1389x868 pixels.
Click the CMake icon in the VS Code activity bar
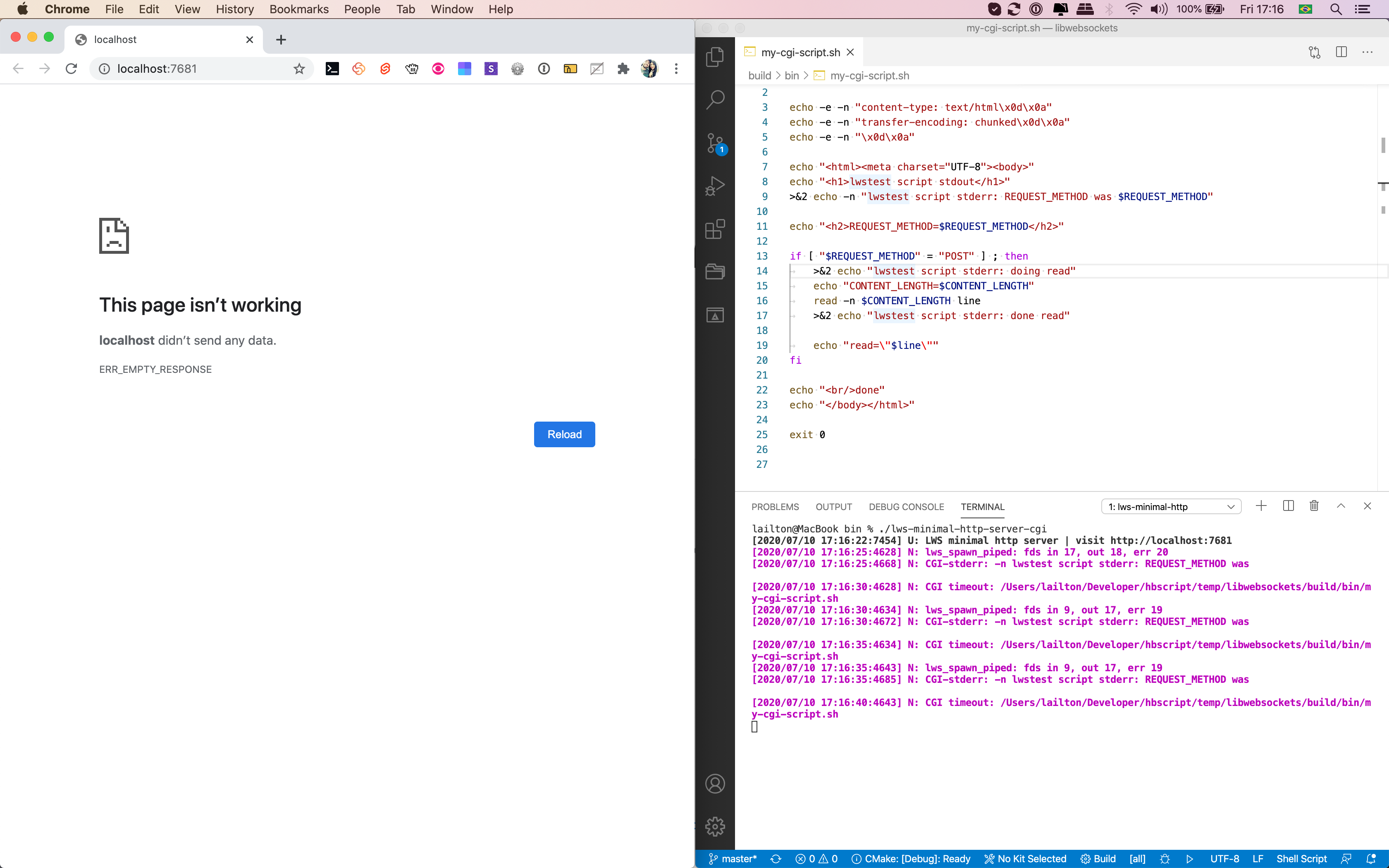715,315
